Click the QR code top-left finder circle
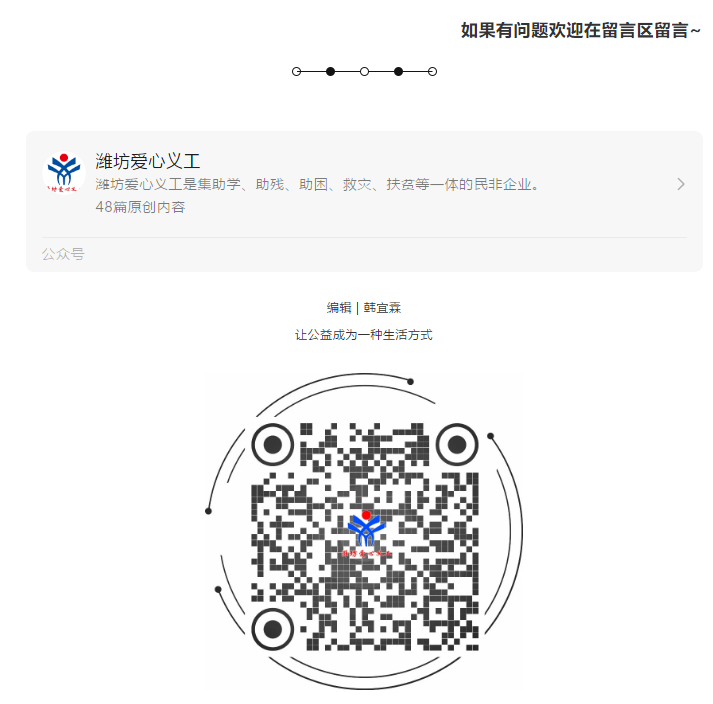Image resolution: width=713 pixels, height=704 pixels. pos(273,444)
